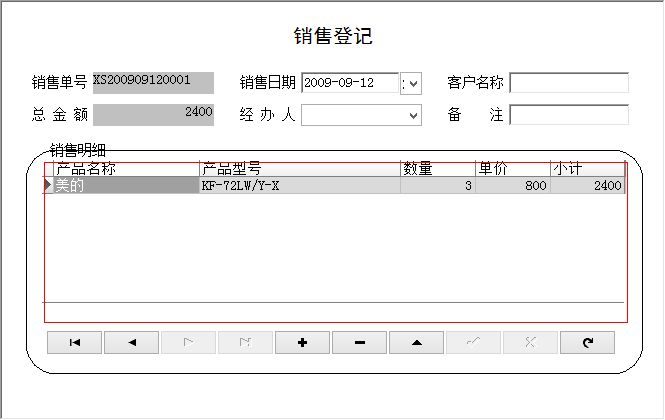The width and height of the screenshot is (665, 420).
Task: Select subtotal cell showing 2400
Action: 588,185
